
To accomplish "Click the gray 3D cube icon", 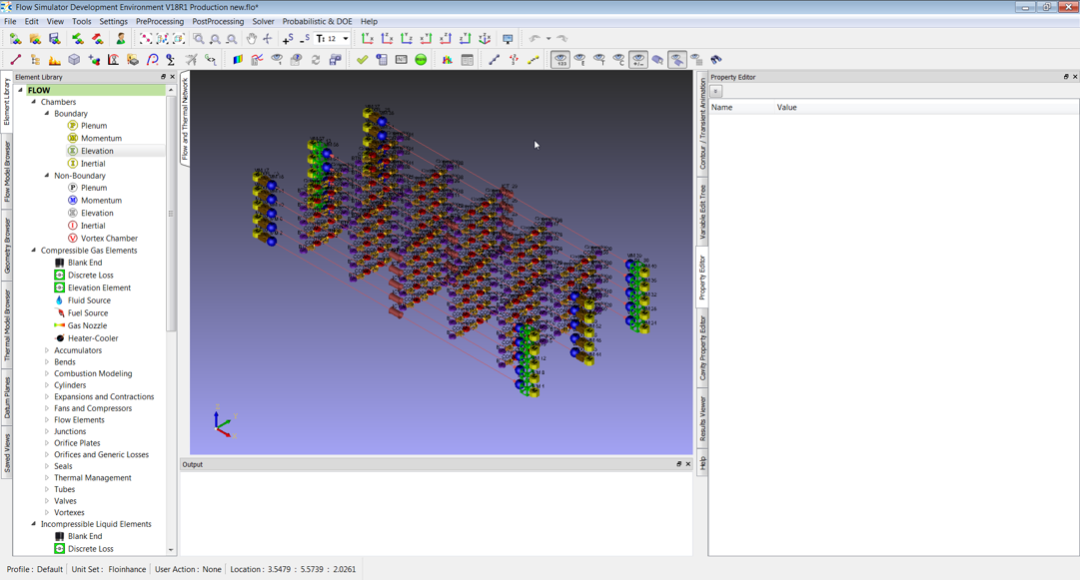I will pos(74,60).
